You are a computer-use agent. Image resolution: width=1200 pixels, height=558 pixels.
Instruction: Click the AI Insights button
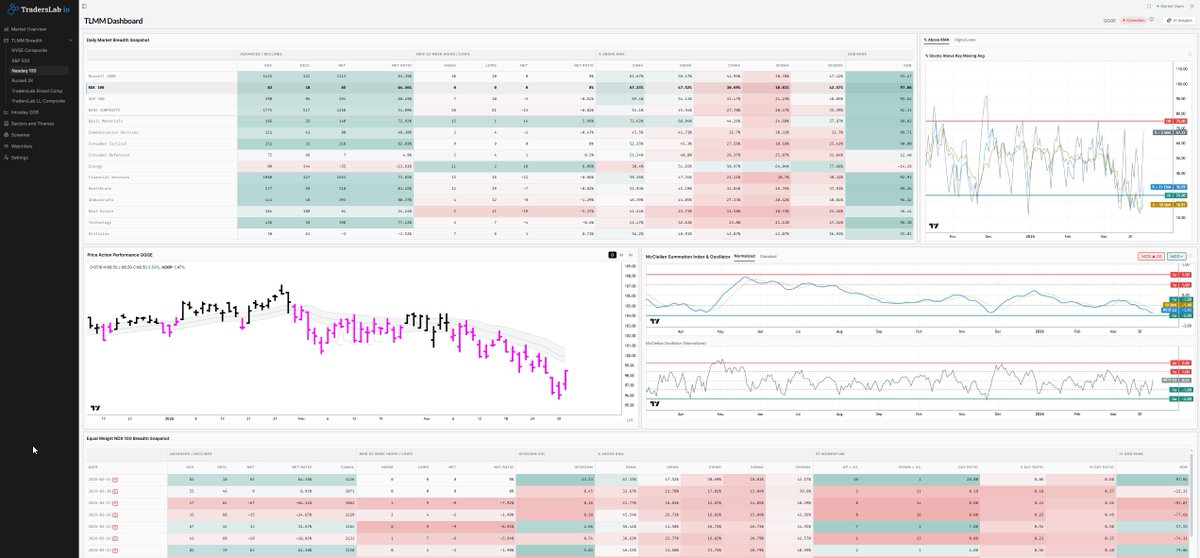tap(1177, 19)
